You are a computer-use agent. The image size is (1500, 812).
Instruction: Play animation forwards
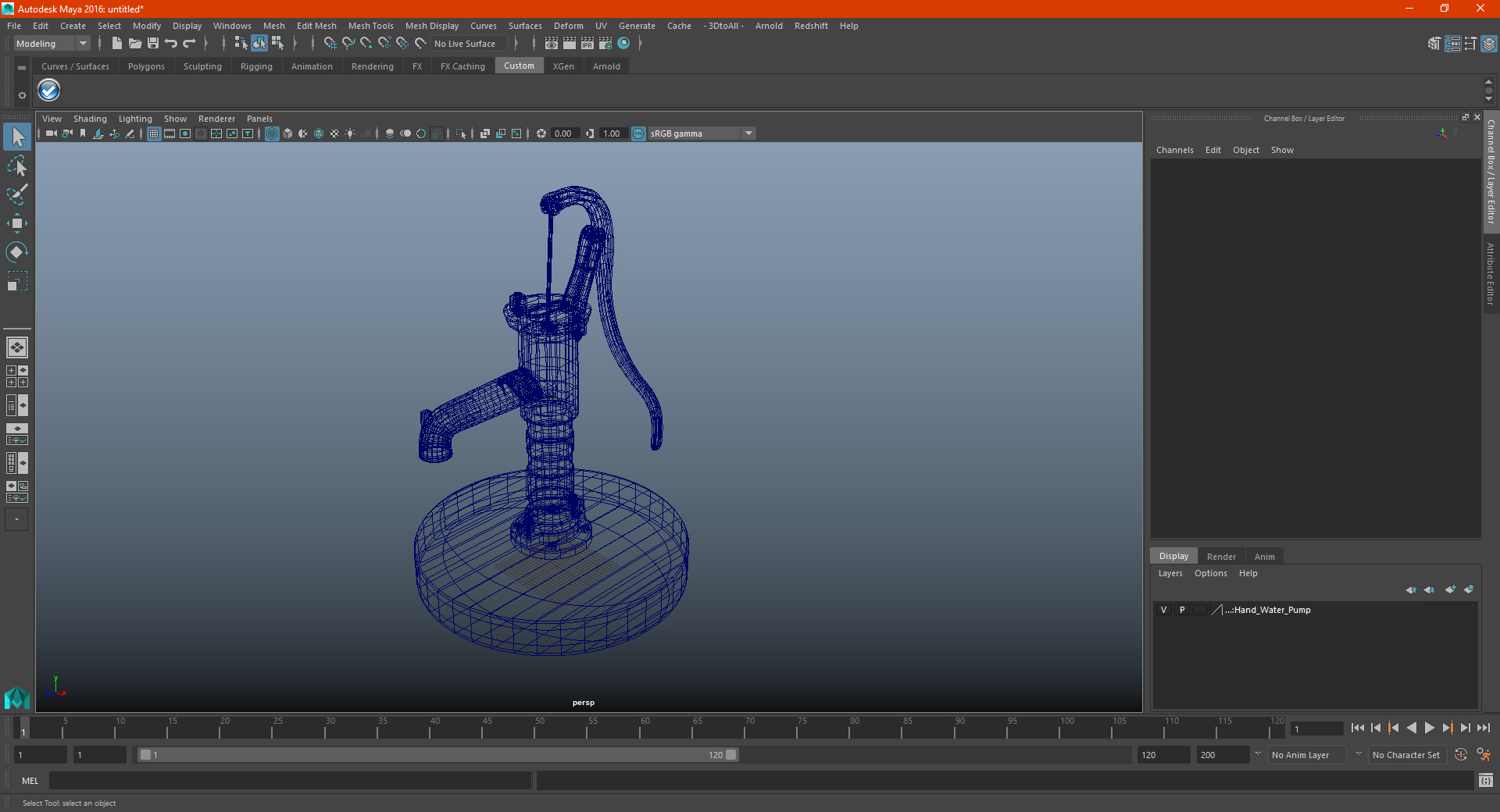1429,728
